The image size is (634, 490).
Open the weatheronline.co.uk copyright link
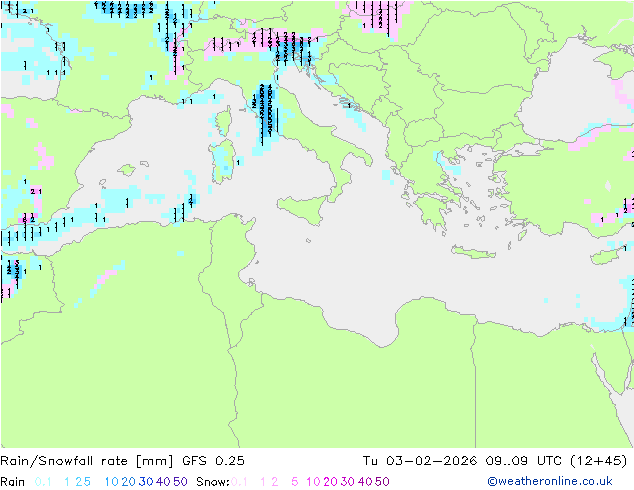coord(550,481)
